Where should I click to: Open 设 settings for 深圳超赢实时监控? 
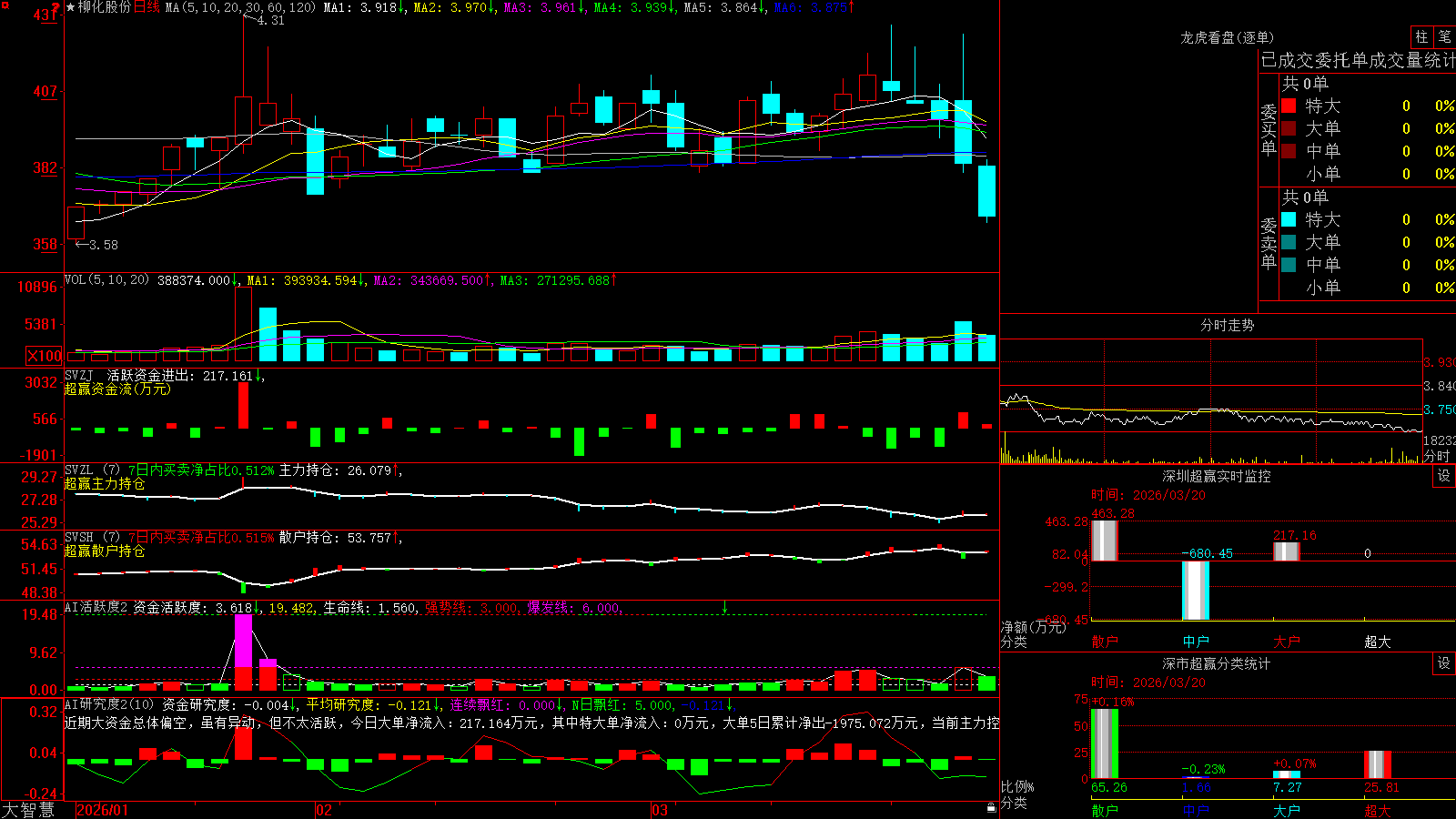[1444, 476]
